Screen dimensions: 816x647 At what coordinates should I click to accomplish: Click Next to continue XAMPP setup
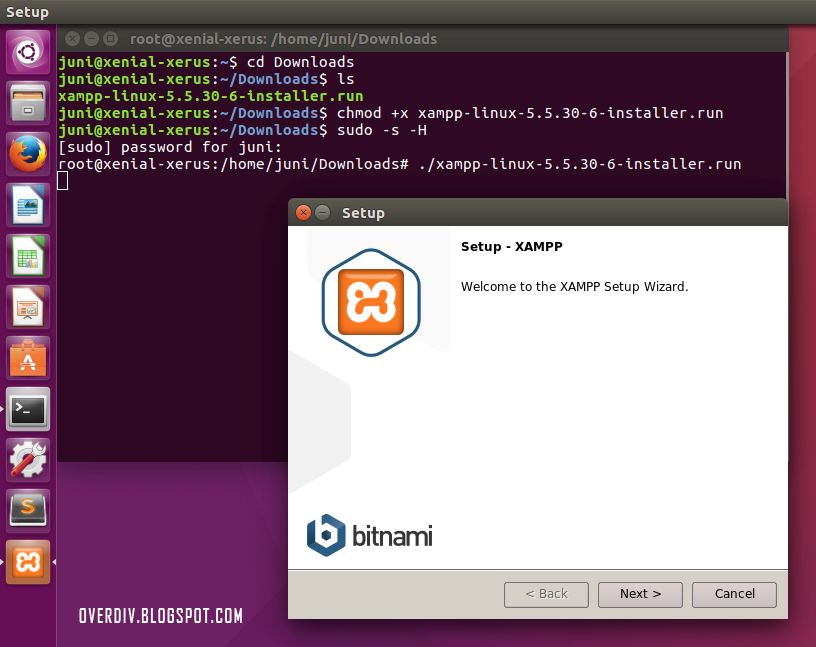point(640,594)
